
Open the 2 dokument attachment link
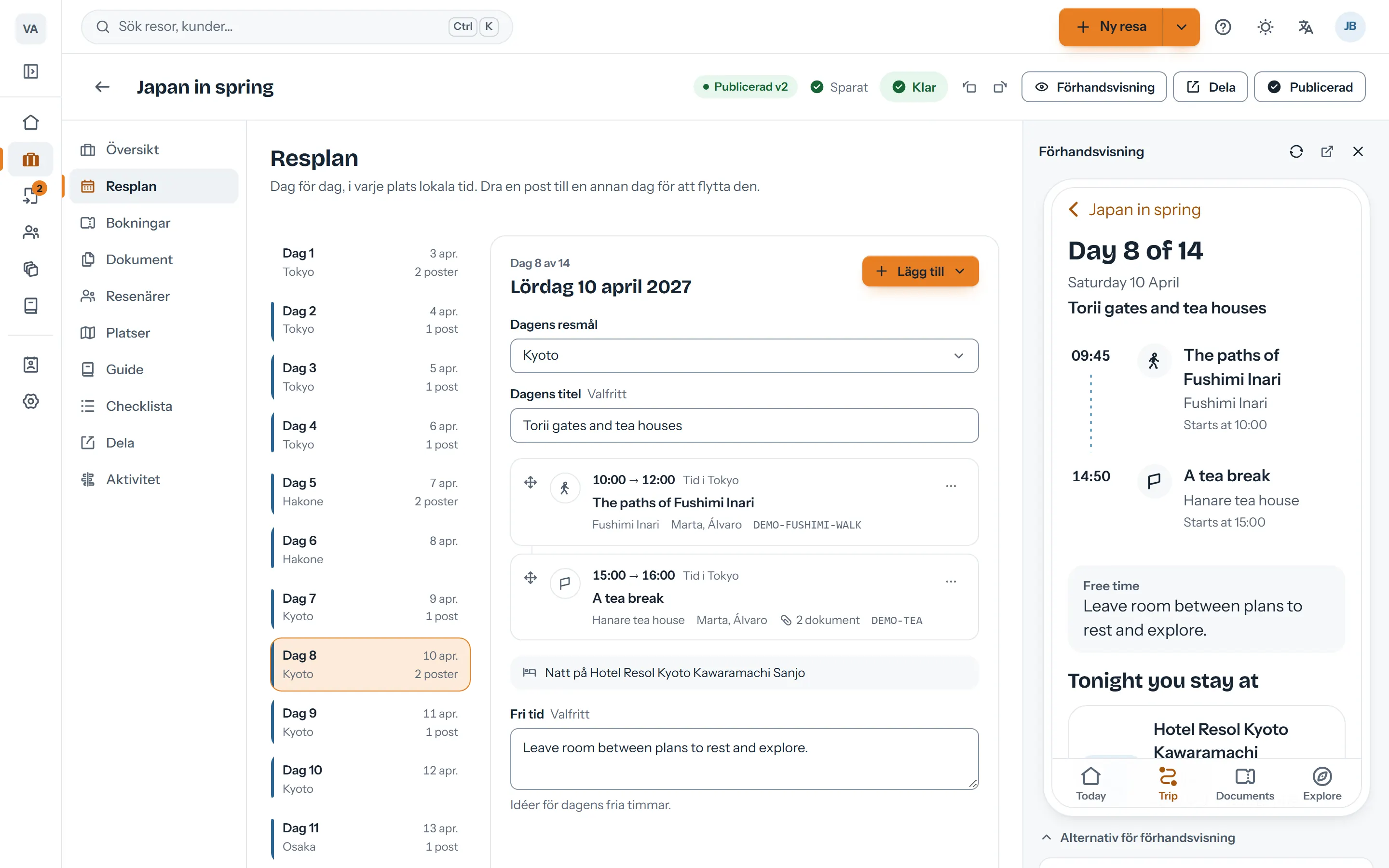819,620
